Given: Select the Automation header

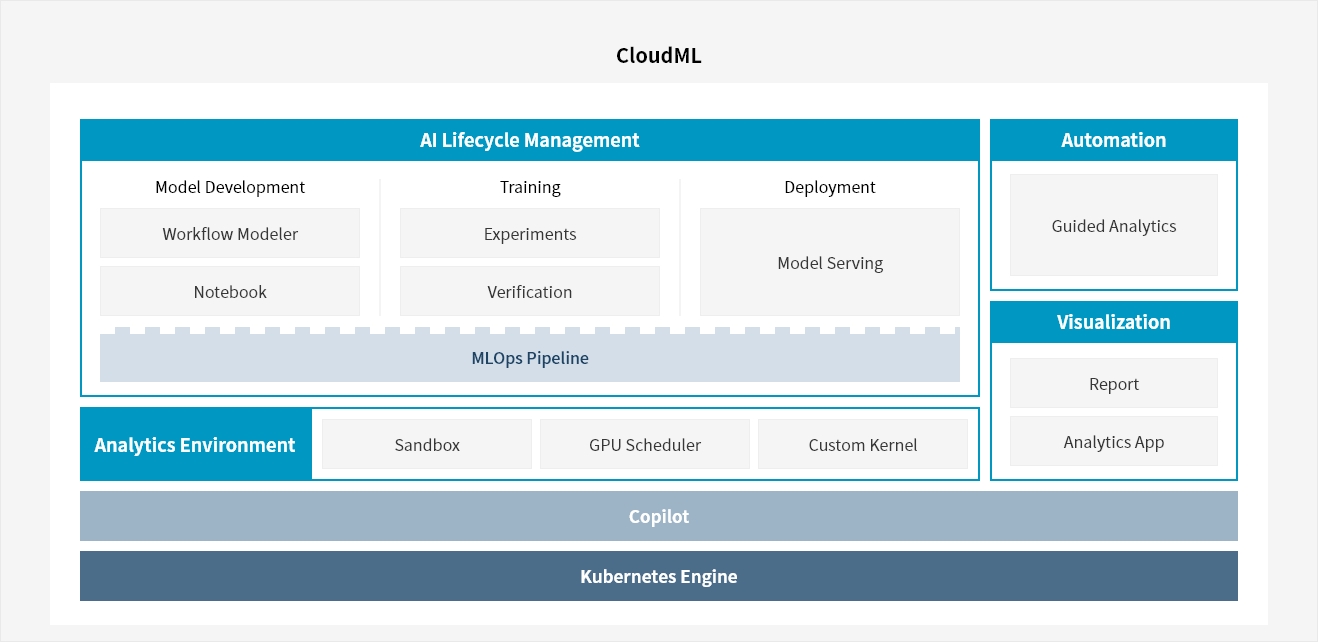Looking at the screenshot, I should point(1114,140).
